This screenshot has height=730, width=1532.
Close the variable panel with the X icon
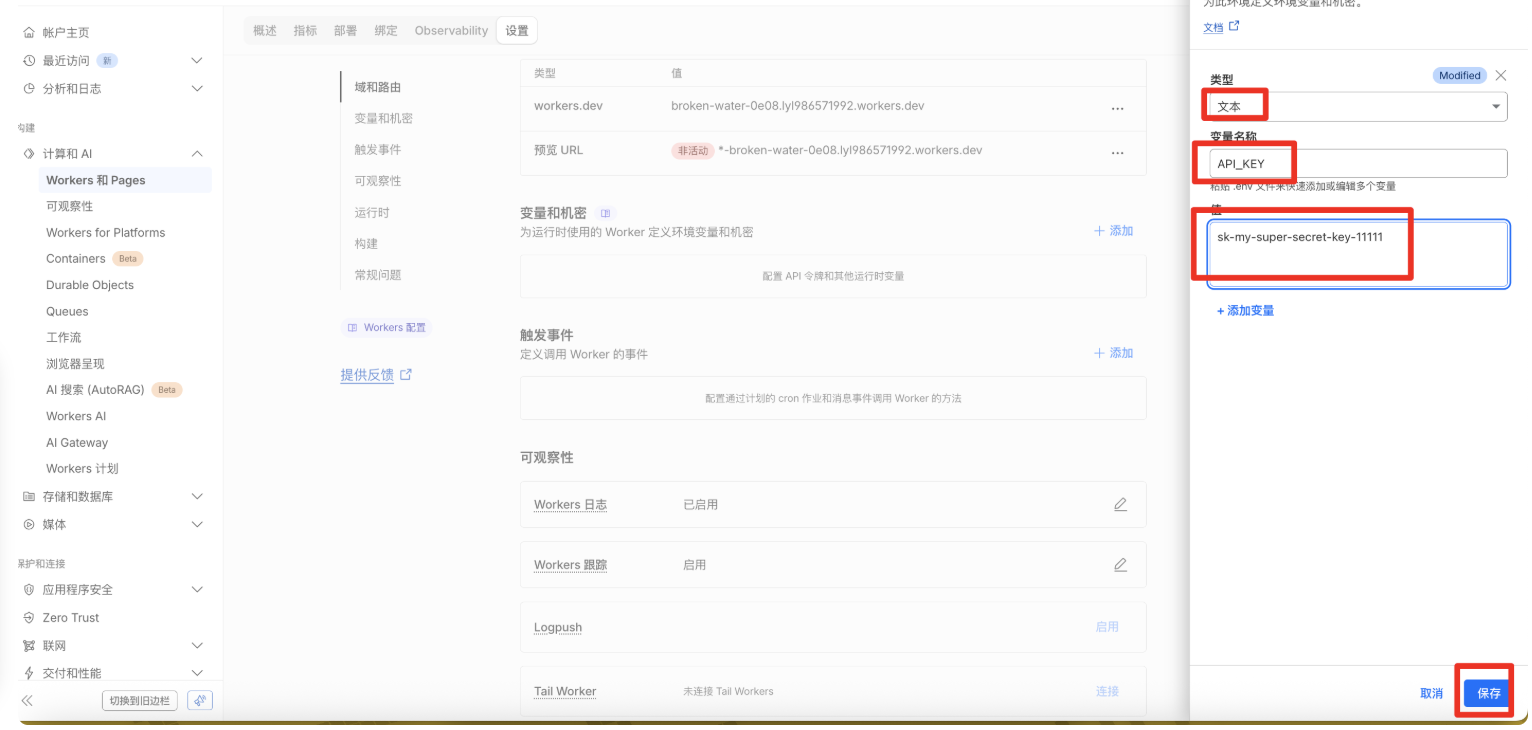[x=1500, y=76]
